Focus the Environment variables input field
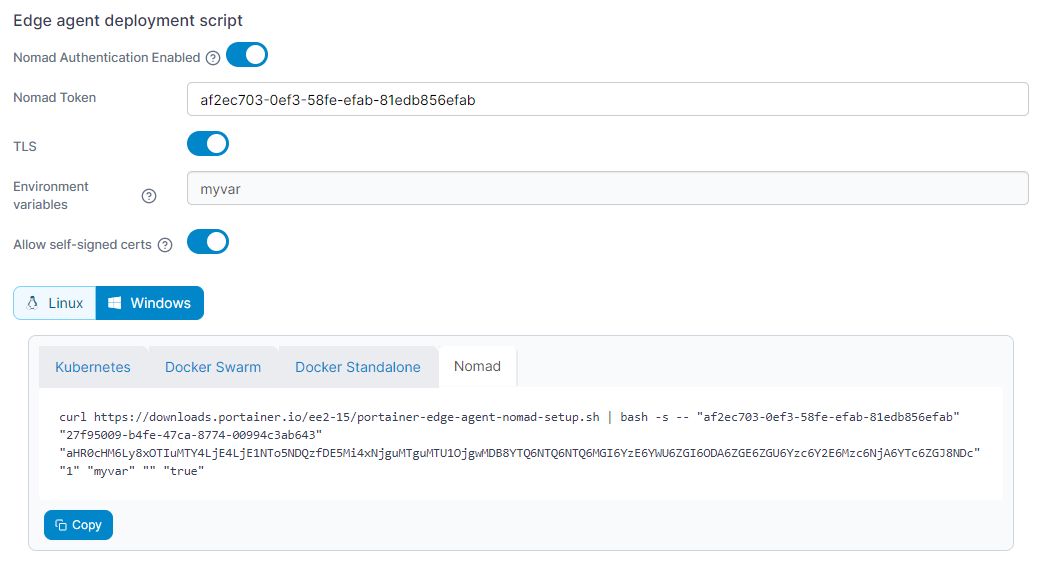 click(x=608, y=188)
